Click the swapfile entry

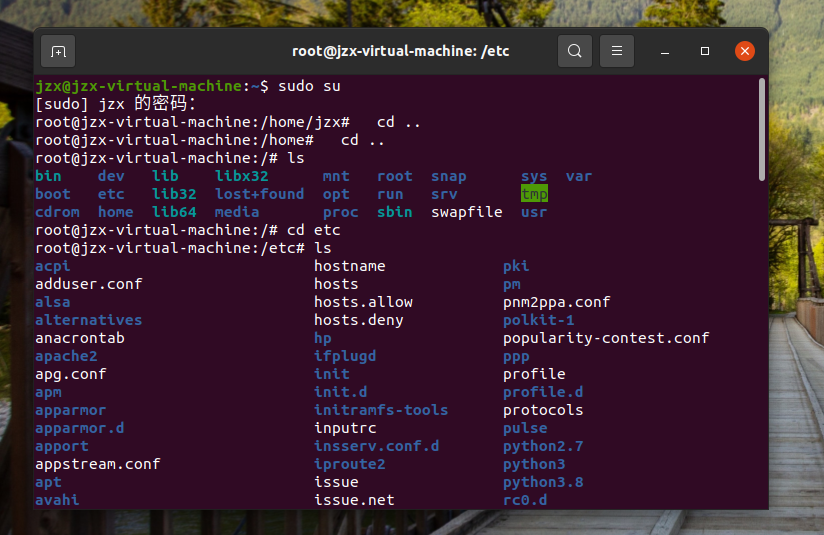467,212
